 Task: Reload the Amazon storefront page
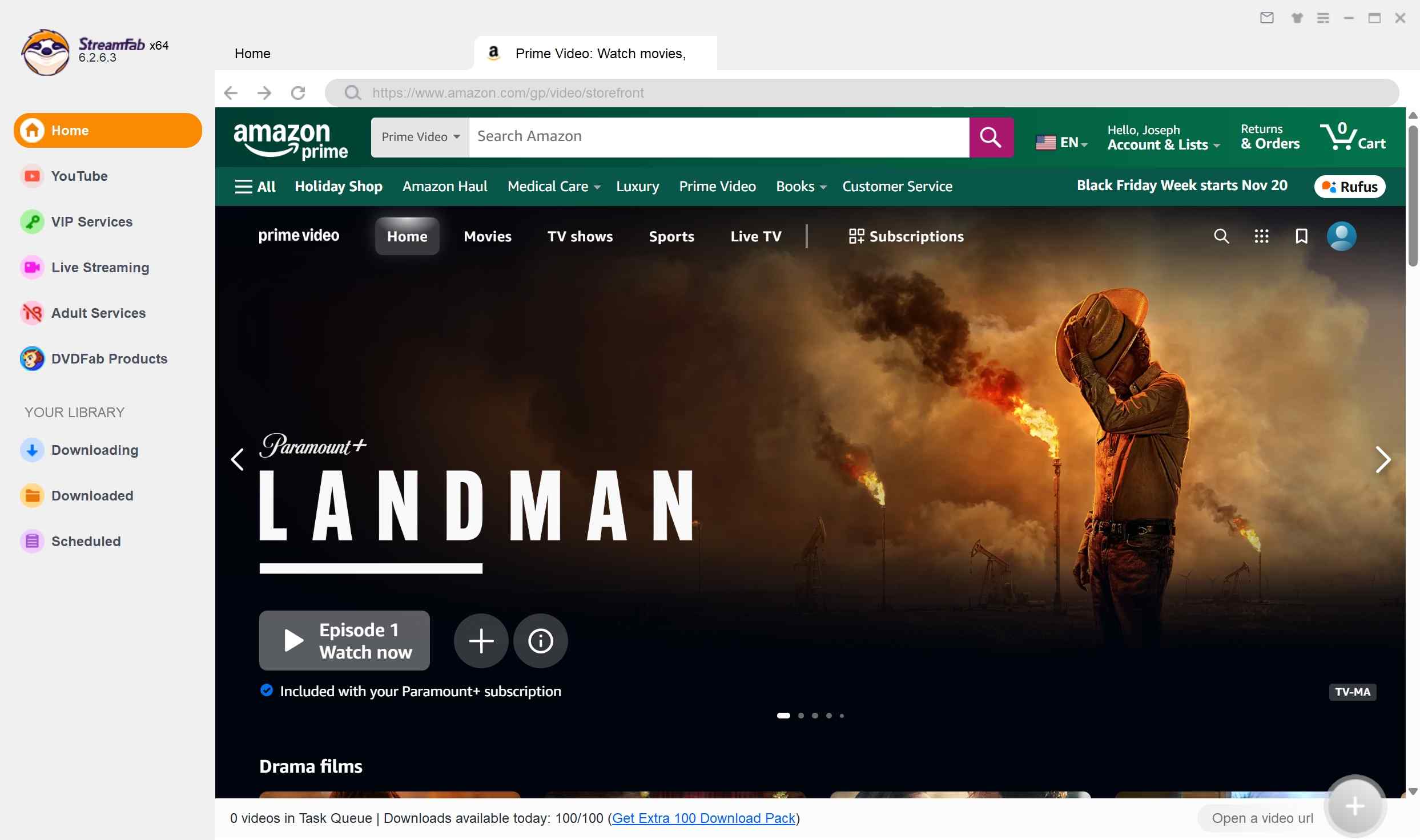click(297, 93)
